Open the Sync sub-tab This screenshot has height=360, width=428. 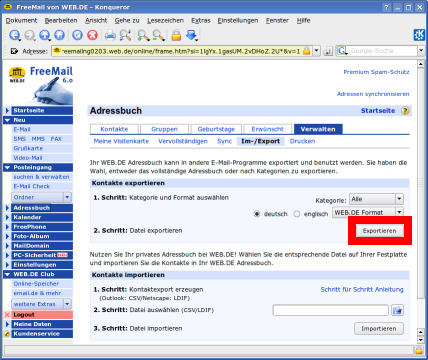coord(224,141)
